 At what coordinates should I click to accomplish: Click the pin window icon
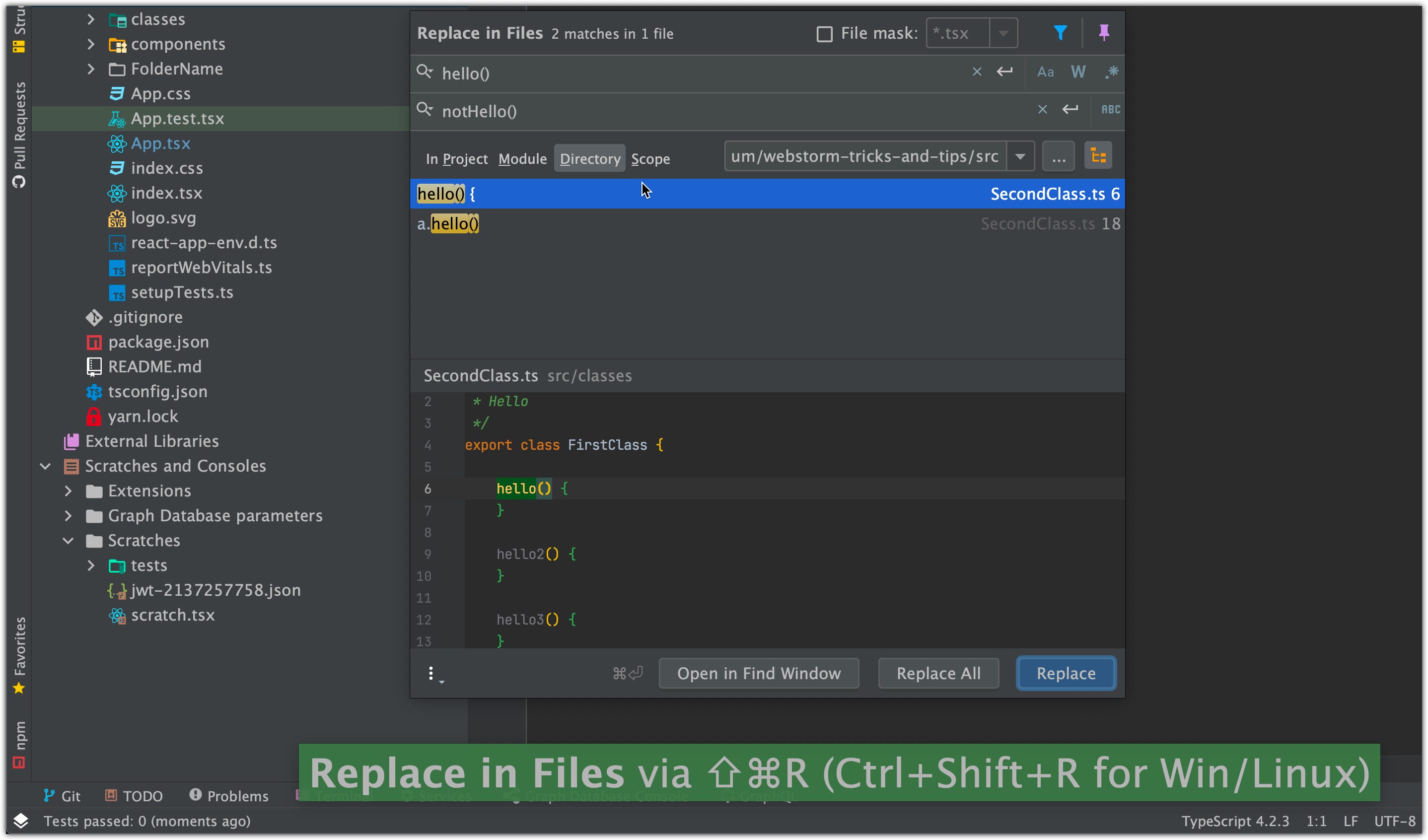(x=1103, y=33)
